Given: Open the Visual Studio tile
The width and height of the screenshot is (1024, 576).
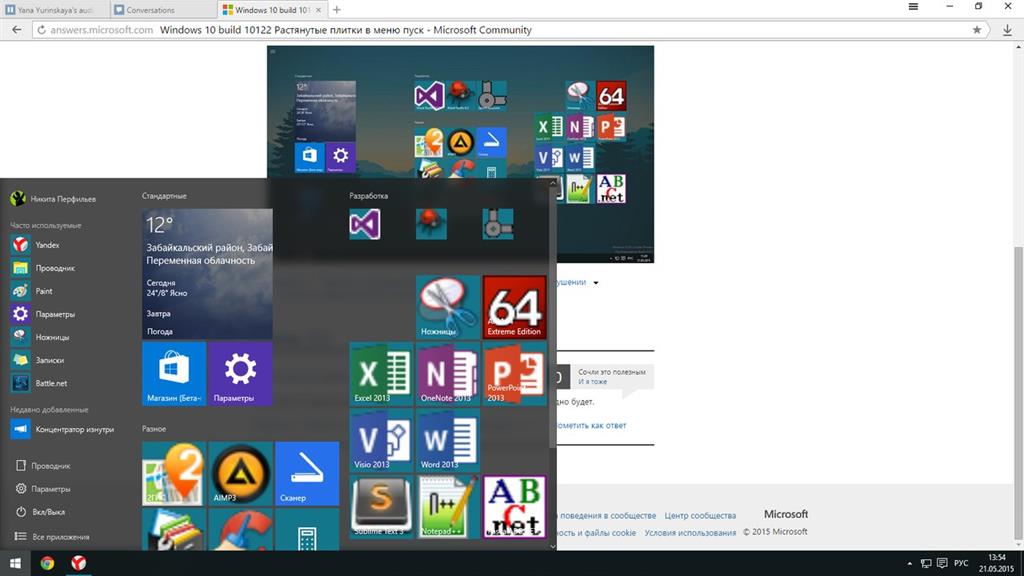Looking at the screenshot, I should 365,224.
